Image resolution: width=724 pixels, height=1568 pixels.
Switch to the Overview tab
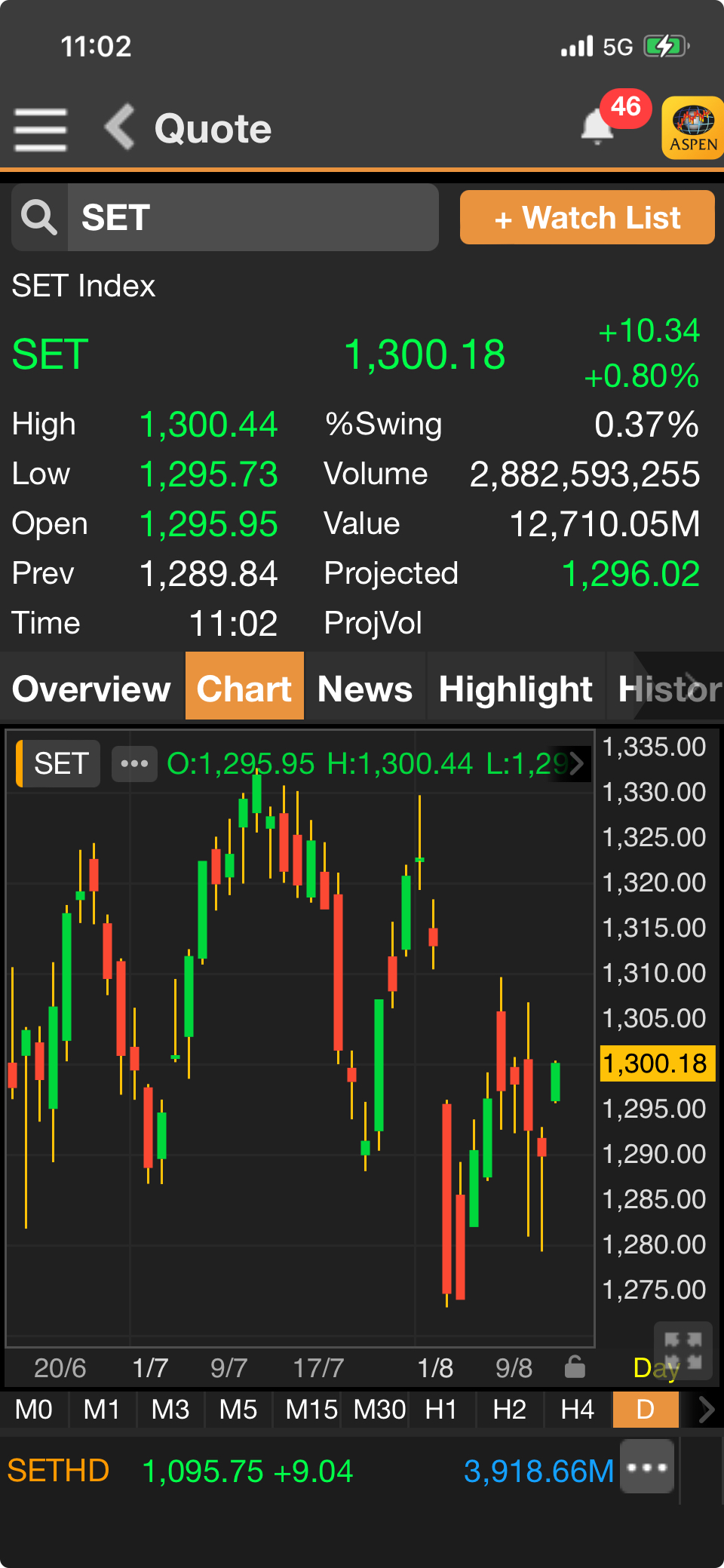[92, 689]
